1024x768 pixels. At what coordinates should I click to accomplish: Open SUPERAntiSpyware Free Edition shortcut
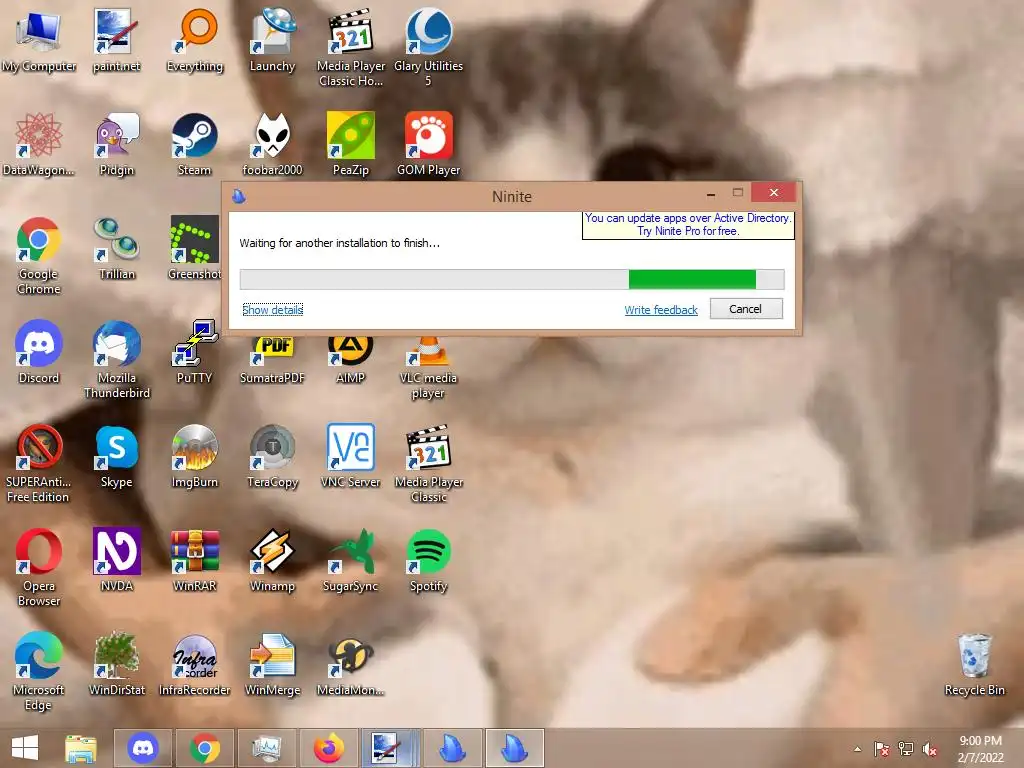tap(39, 464)
